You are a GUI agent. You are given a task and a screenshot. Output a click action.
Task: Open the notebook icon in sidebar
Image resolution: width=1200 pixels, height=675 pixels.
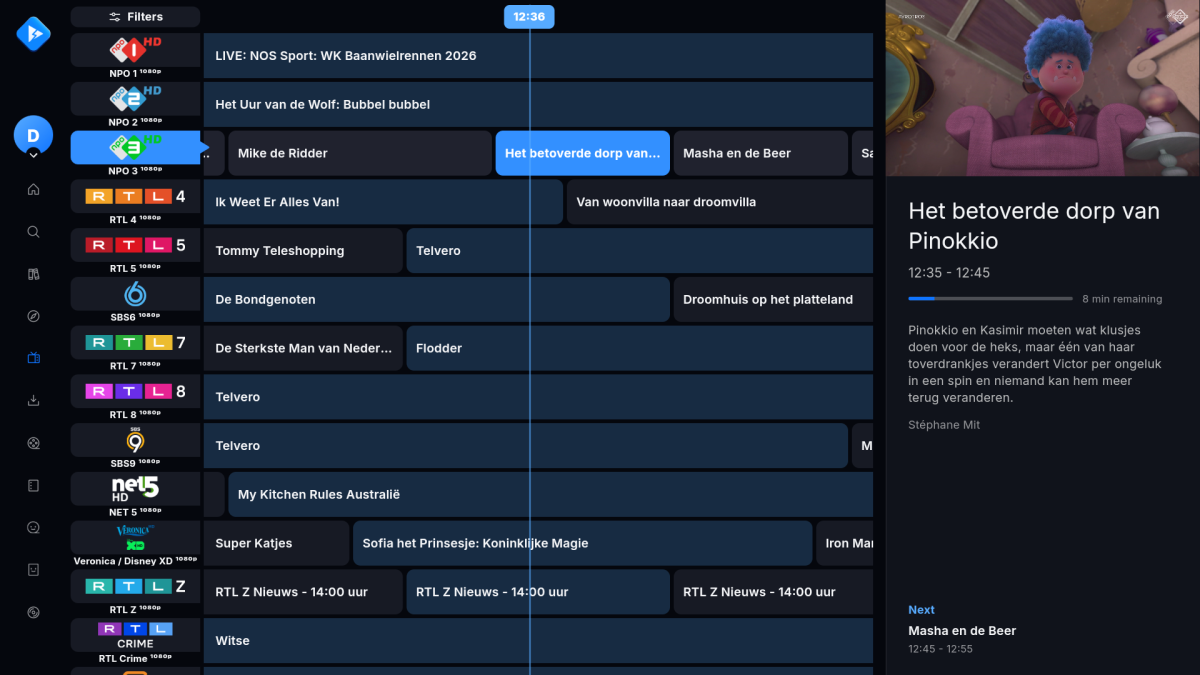(33, 485)
